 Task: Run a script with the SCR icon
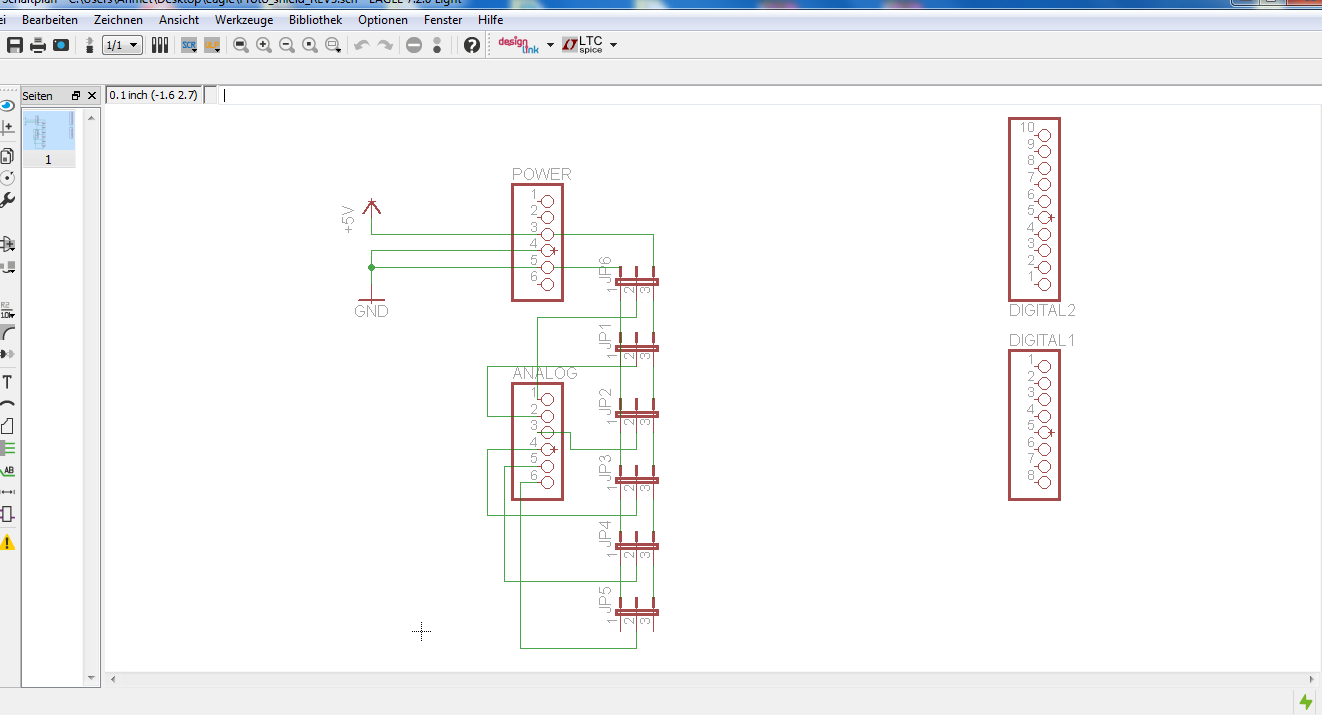(x=189, y=45)
